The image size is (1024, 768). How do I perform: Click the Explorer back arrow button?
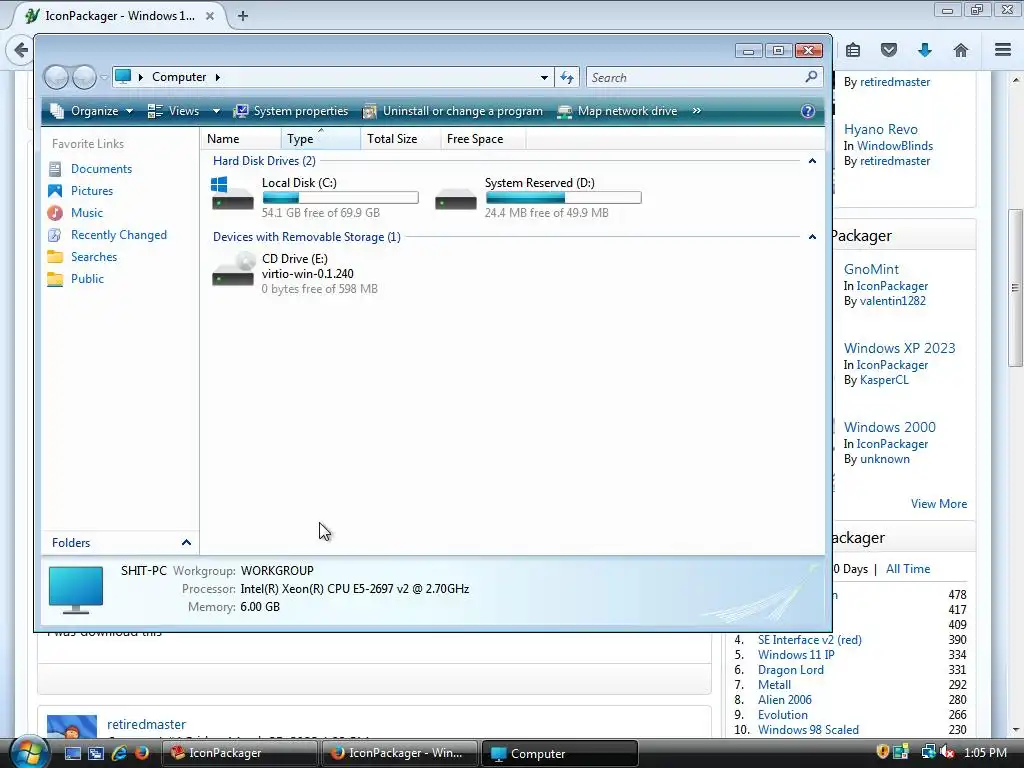click(x=56, y=78)
